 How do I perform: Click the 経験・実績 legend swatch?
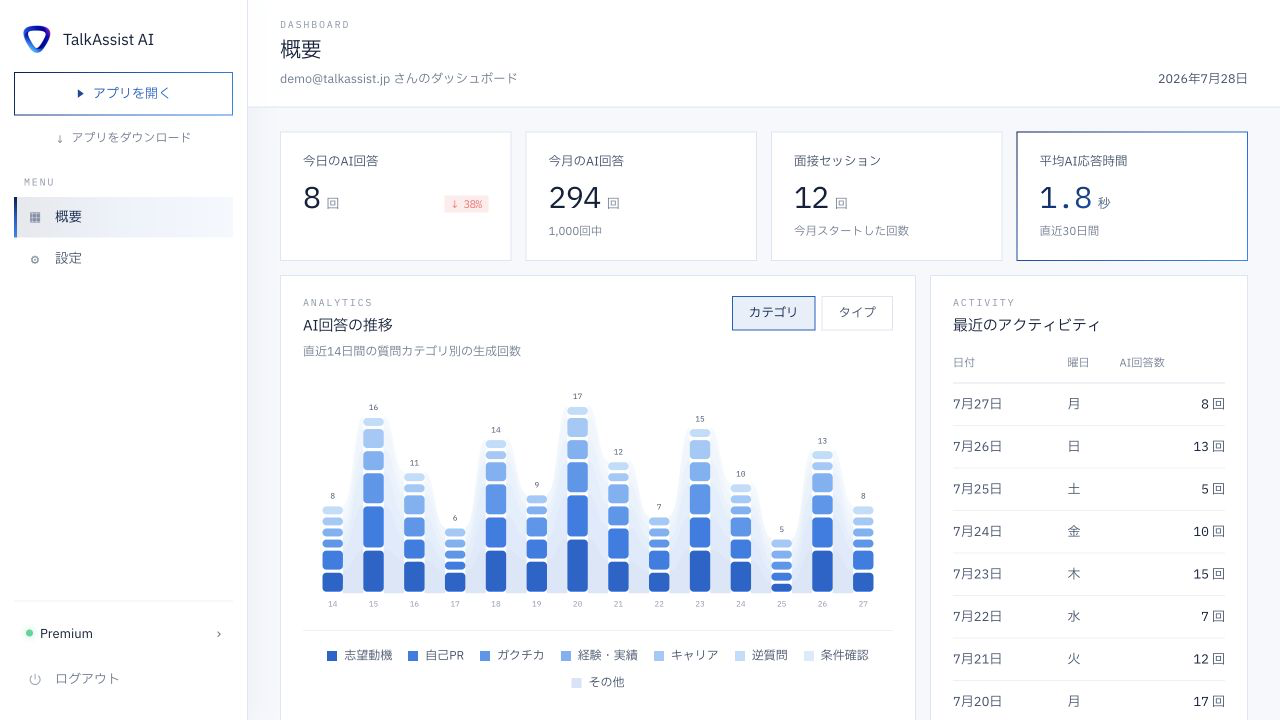[x=566, y=656]
